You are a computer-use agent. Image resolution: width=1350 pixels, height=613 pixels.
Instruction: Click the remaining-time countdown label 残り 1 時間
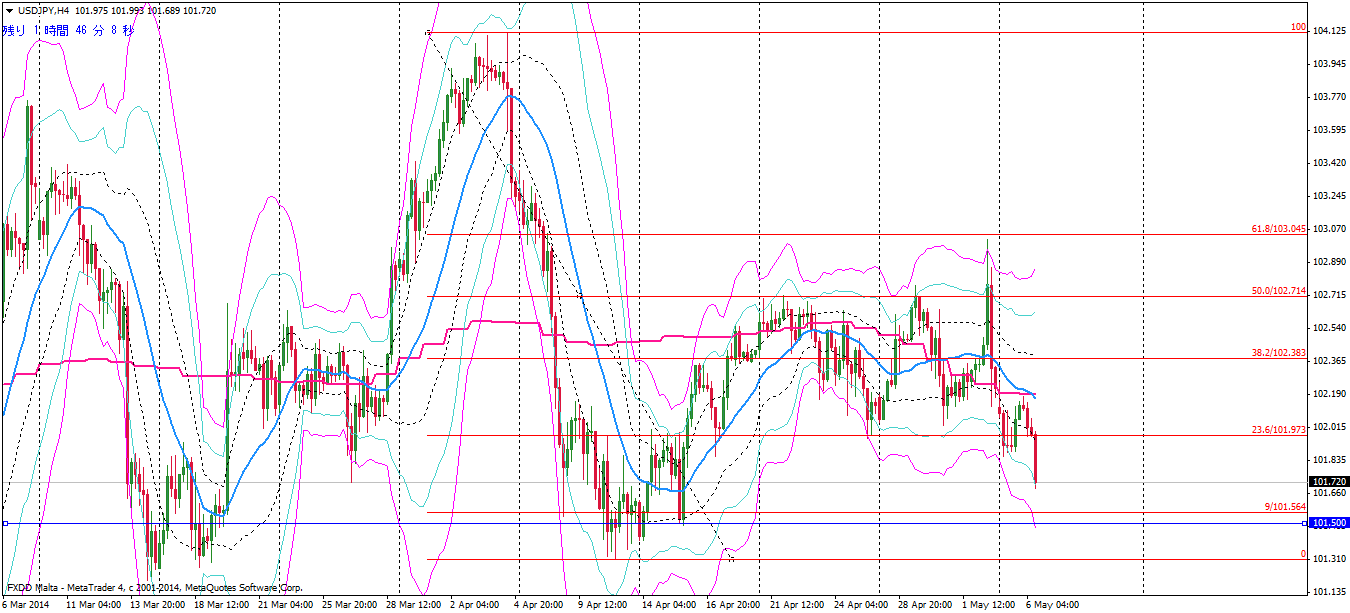[36, 30]
